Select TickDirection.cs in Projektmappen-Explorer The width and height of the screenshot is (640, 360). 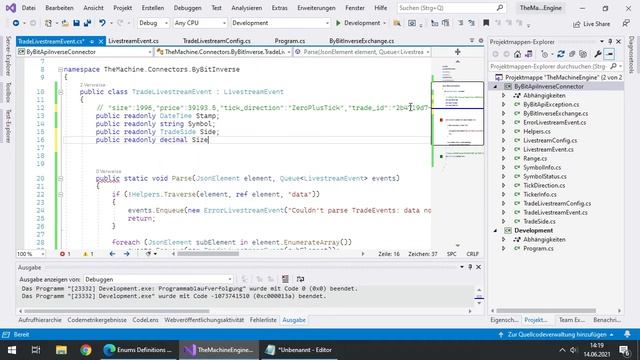pyautogui.click(x=544, y=185)
